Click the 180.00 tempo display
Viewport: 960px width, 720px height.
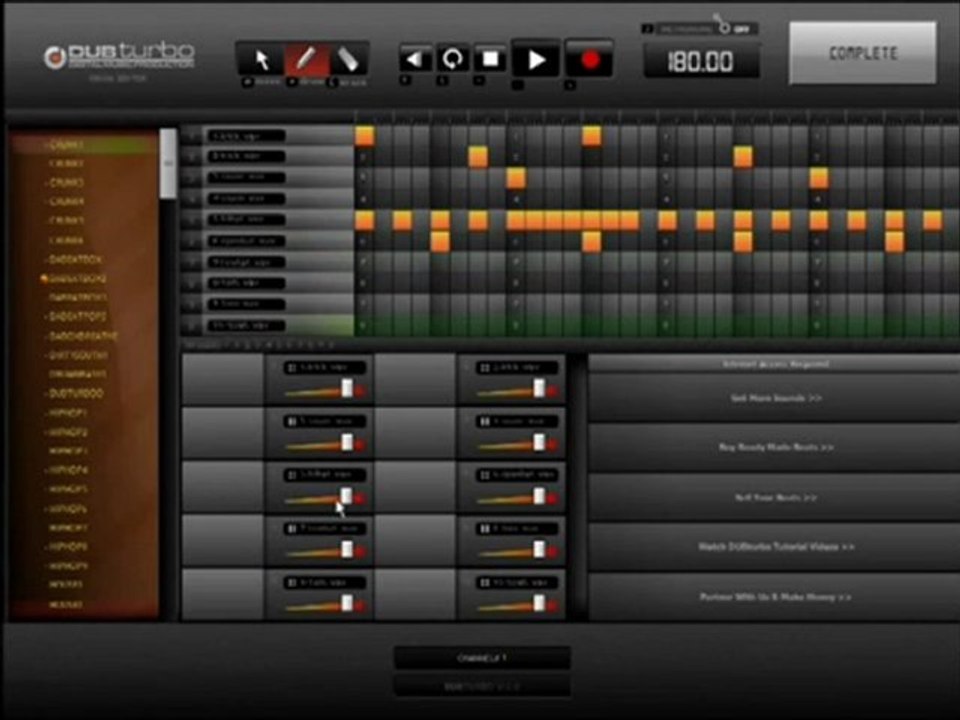[701, 62]
